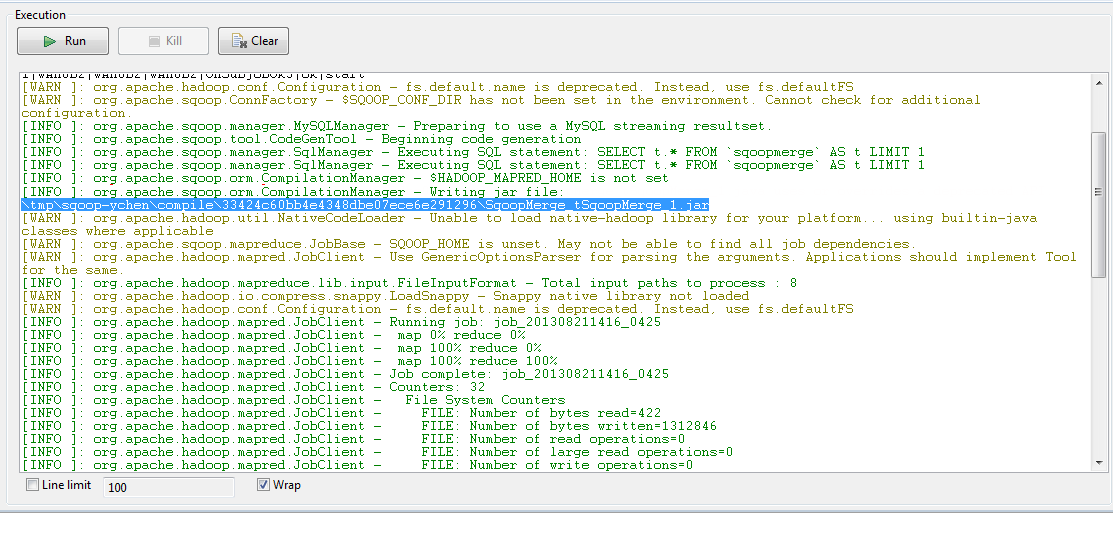
Task: Click the square stop icon on Kill
Action: pos(153,41)
